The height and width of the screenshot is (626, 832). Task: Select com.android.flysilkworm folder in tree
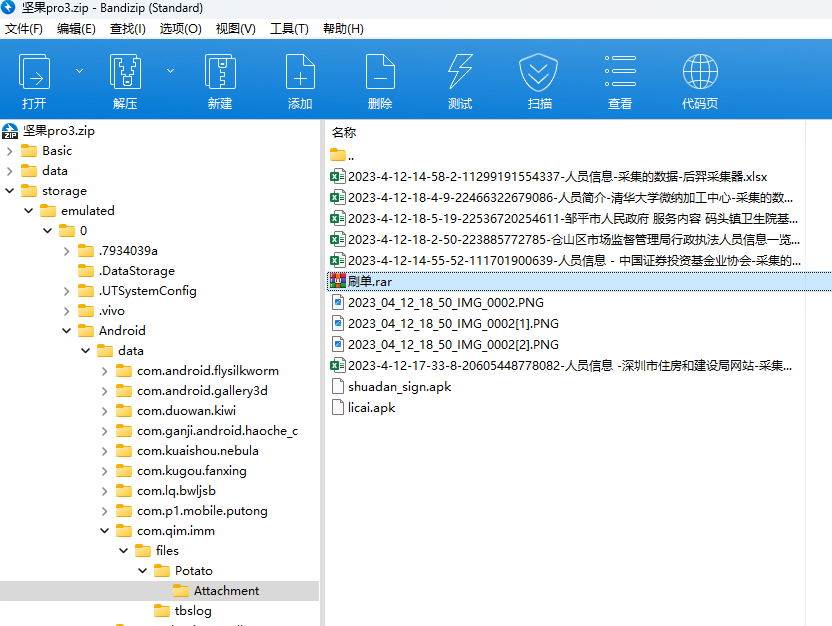click(x=197, y=371)
